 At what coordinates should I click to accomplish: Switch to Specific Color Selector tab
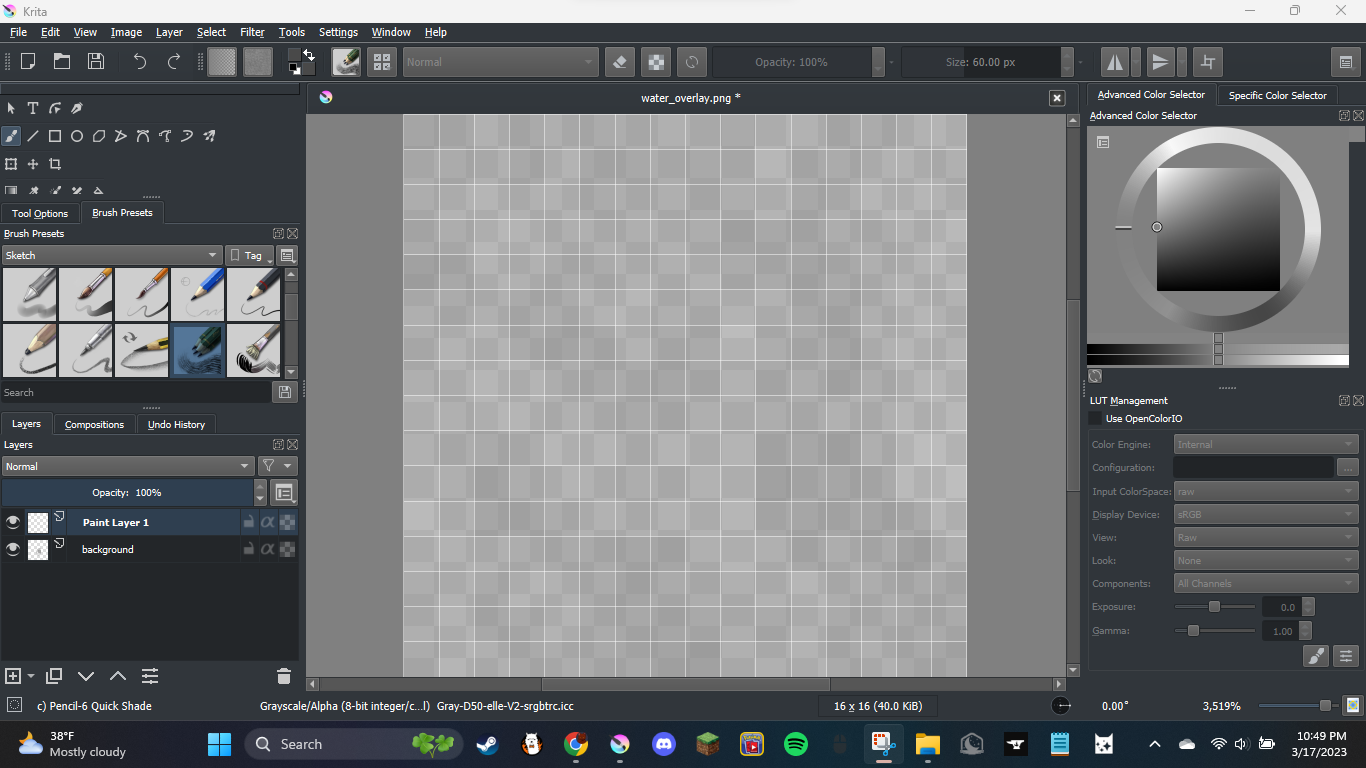(1277, 95)
